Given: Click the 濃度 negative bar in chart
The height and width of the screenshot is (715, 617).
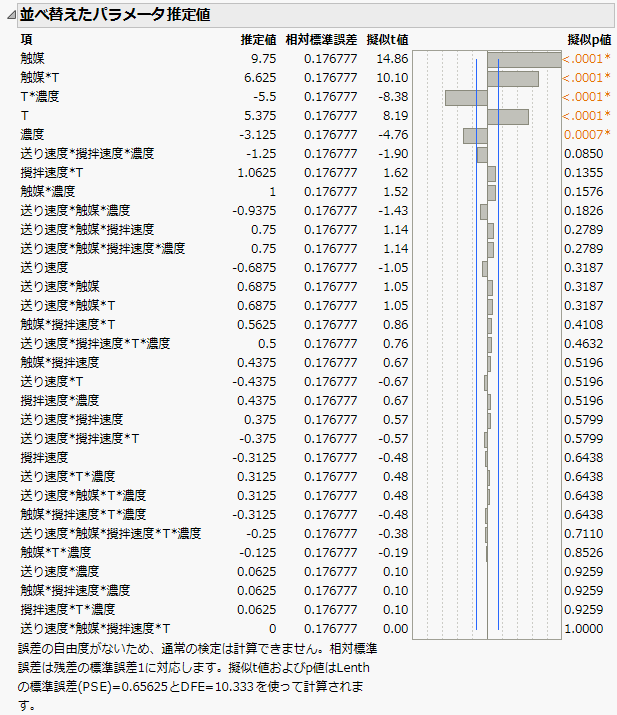Looking at the screenshot, I should click(x=475, y=136).
